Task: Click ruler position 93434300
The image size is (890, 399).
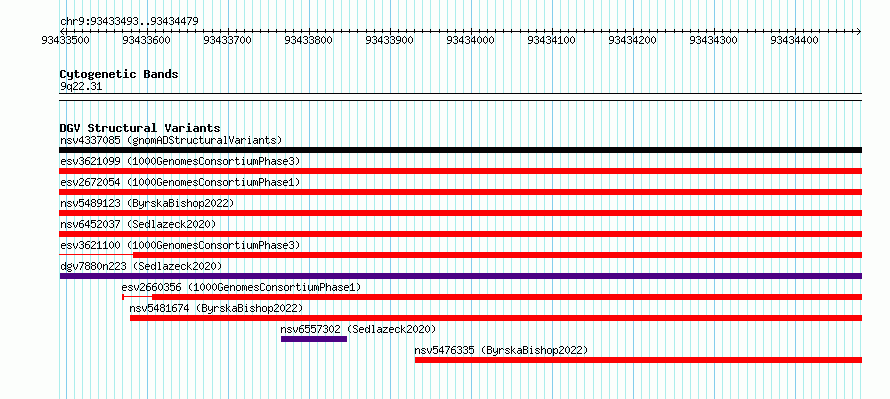Action: pyautogui.click(x=714, y=40)
